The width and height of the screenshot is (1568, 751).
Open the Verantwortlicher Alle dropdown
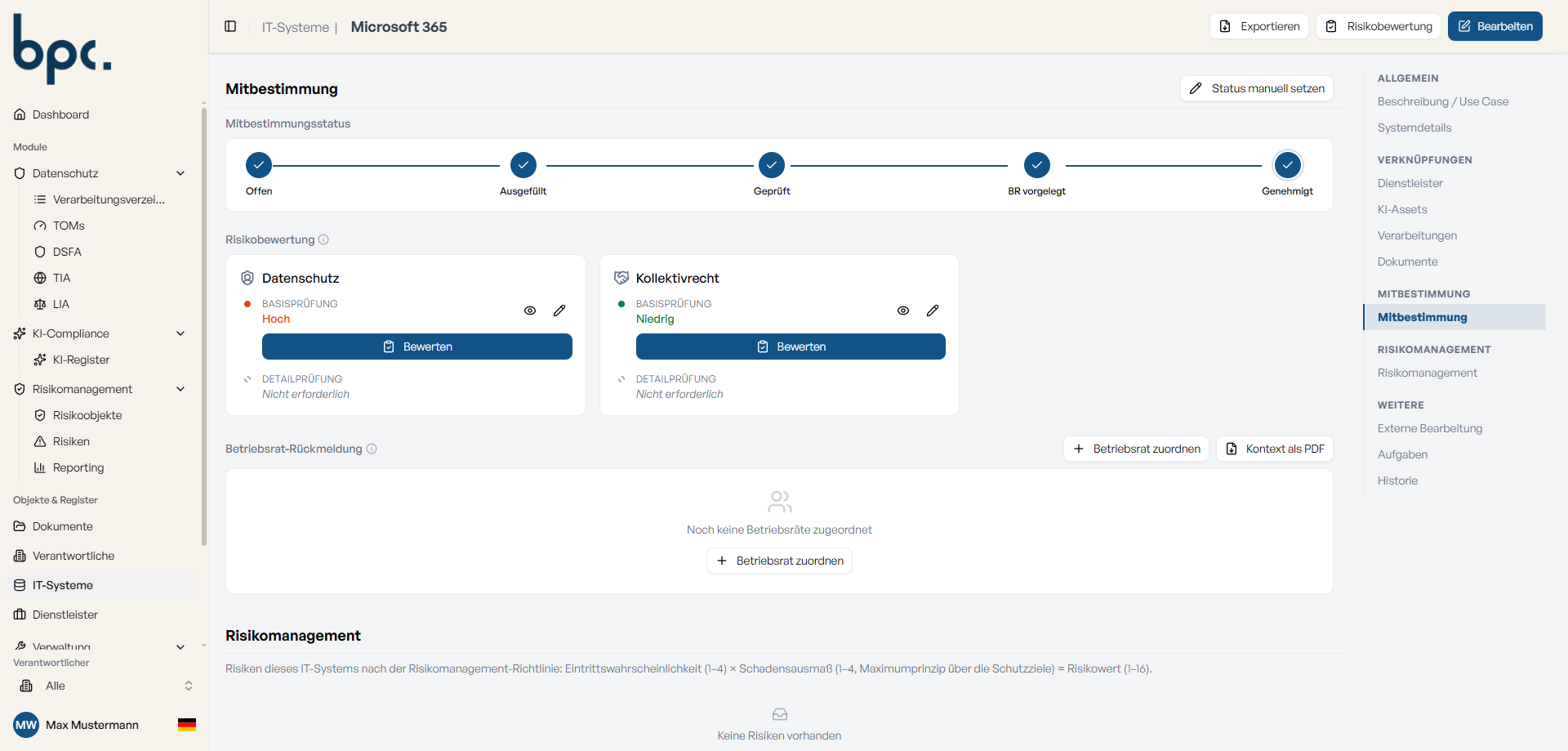tap(105, 686)
